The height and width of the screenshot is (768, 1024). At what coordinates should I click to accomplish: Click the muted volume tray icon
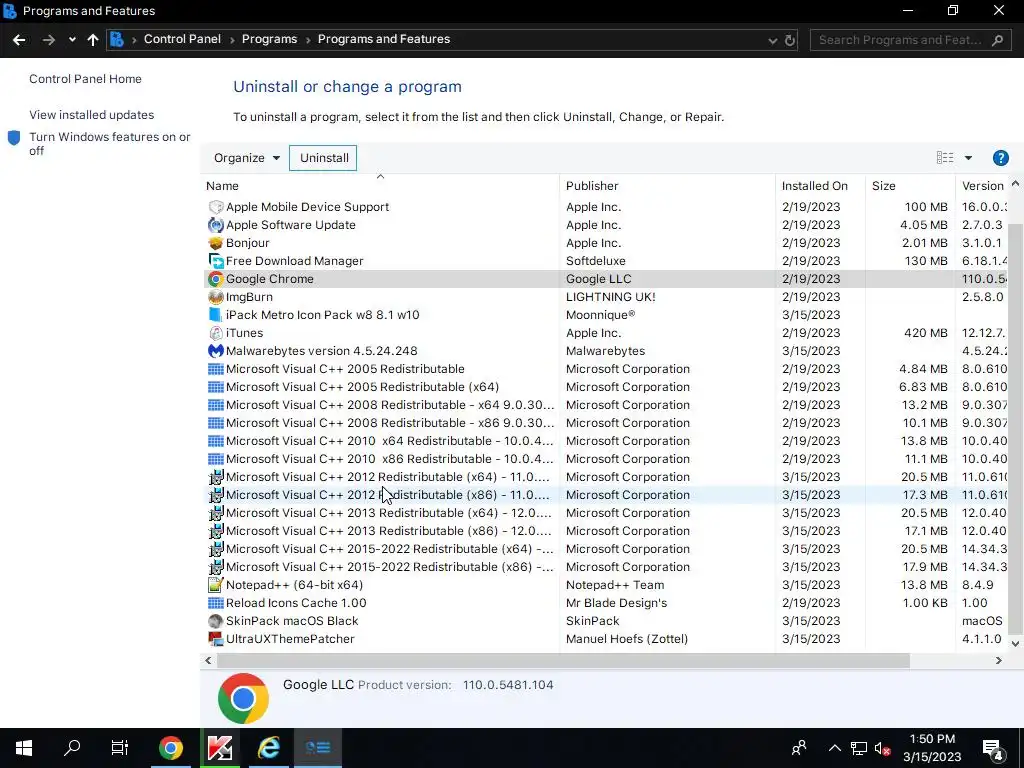[882, 748]
